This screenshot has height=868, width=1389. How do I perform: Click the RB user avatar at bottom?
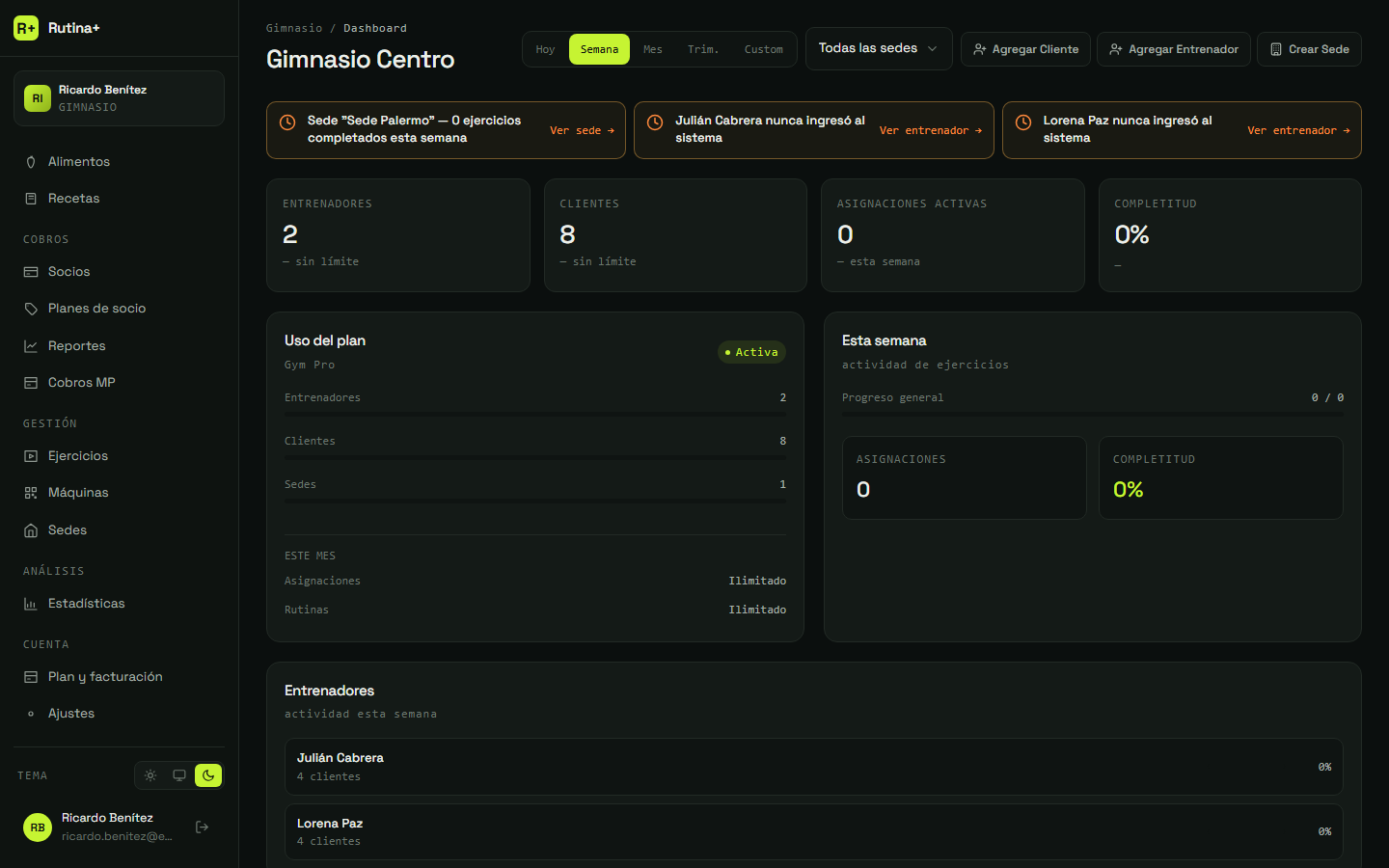[38, 827]
